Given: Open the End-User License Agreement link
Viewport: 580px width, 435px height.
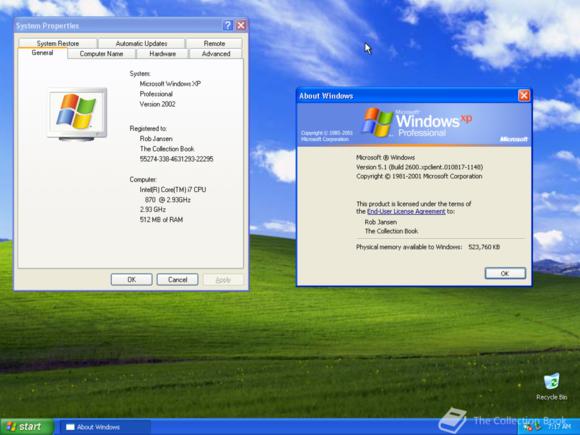Looking at the screenshot, I should coord(406,212).
